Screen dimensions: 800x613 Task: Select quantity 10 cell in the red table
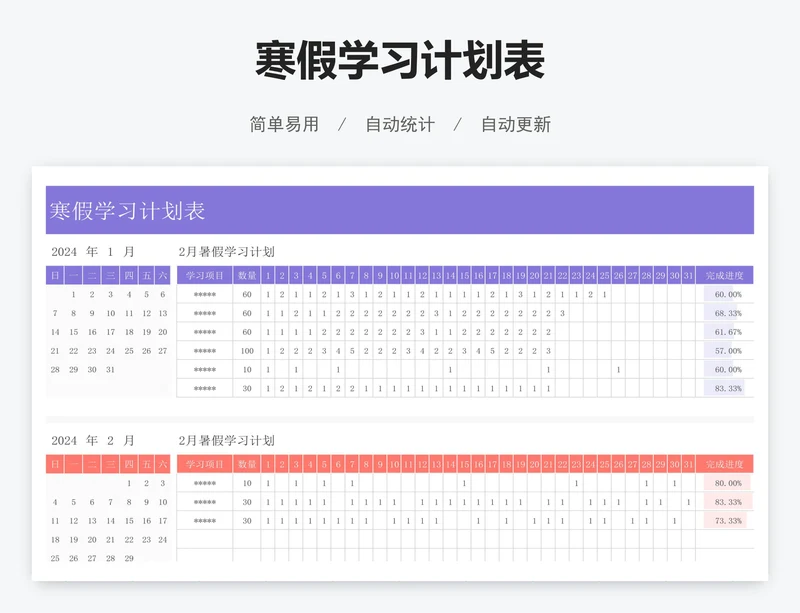[x=247, y=483]
